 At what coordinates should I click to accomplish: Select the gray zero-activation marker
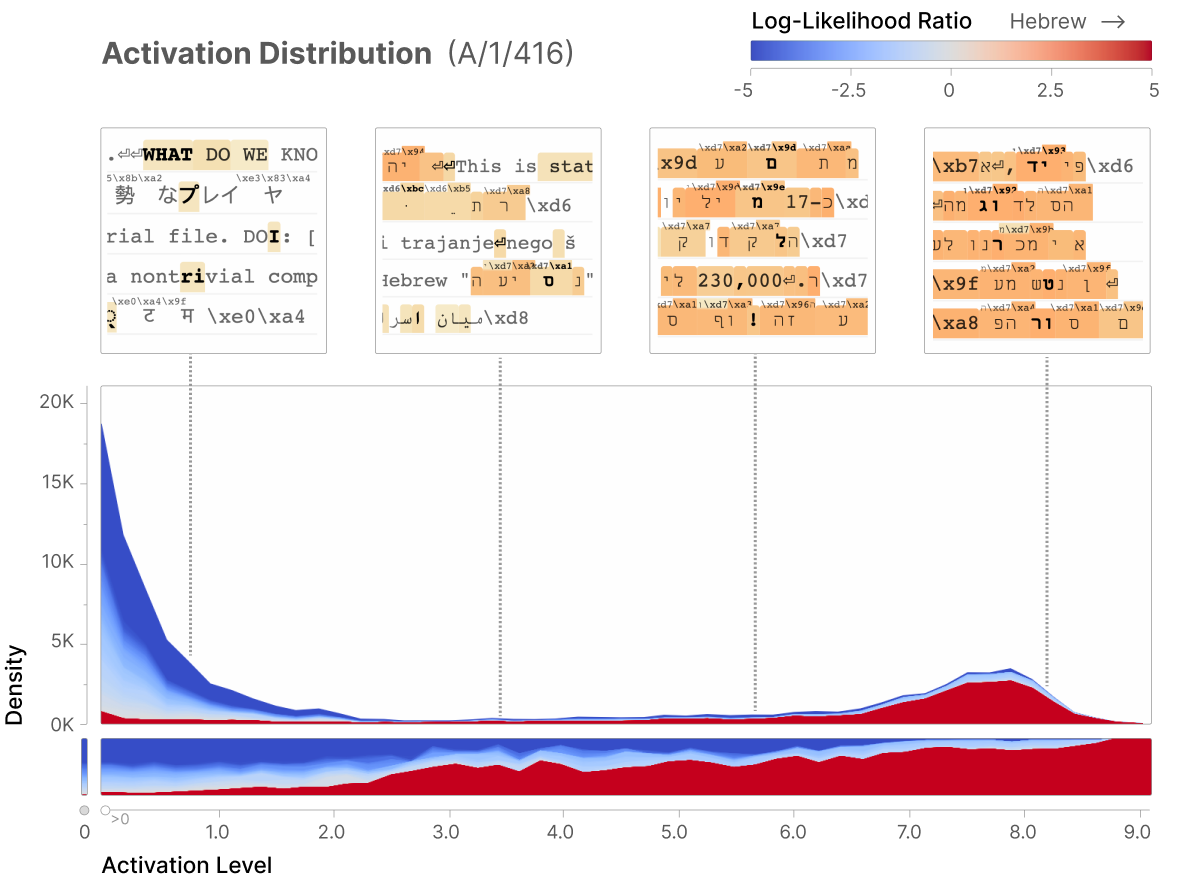click(84, 810)
